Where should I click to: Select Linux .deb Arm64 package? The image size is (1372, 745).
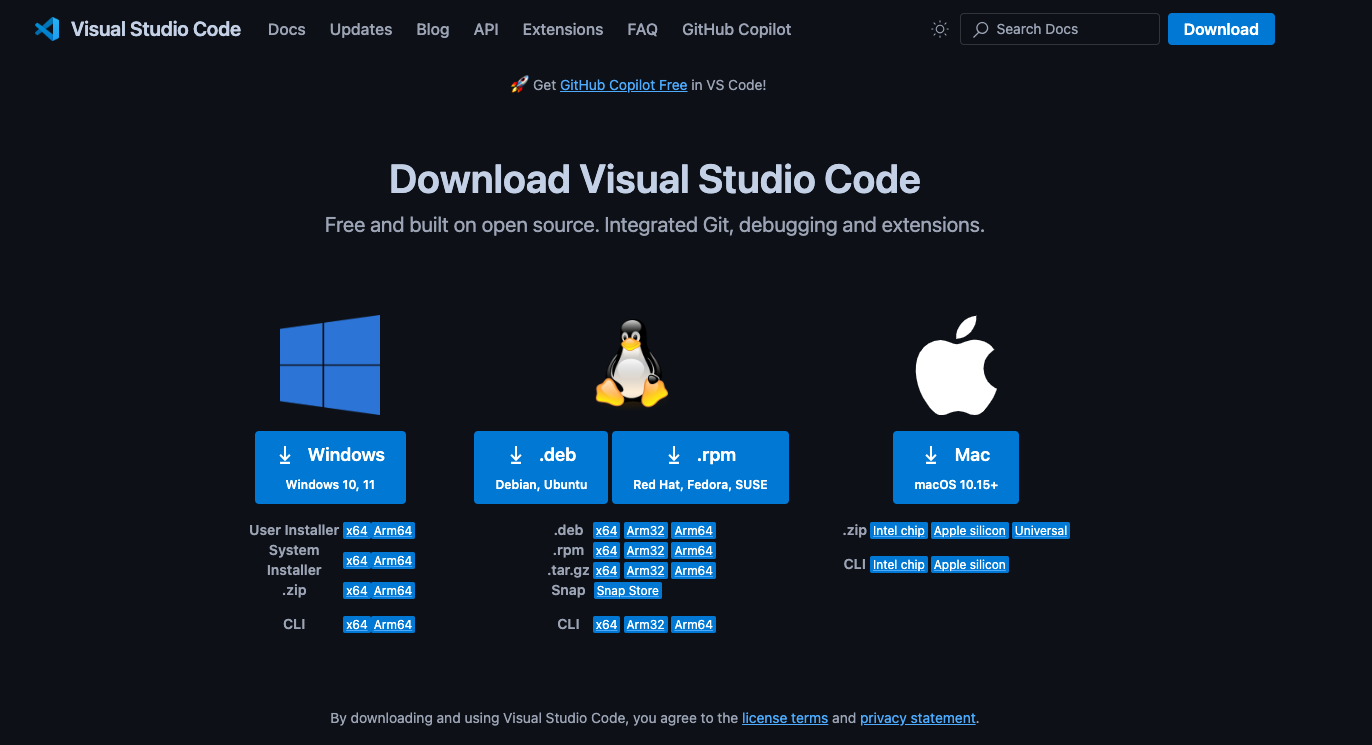tap(694, 531)
